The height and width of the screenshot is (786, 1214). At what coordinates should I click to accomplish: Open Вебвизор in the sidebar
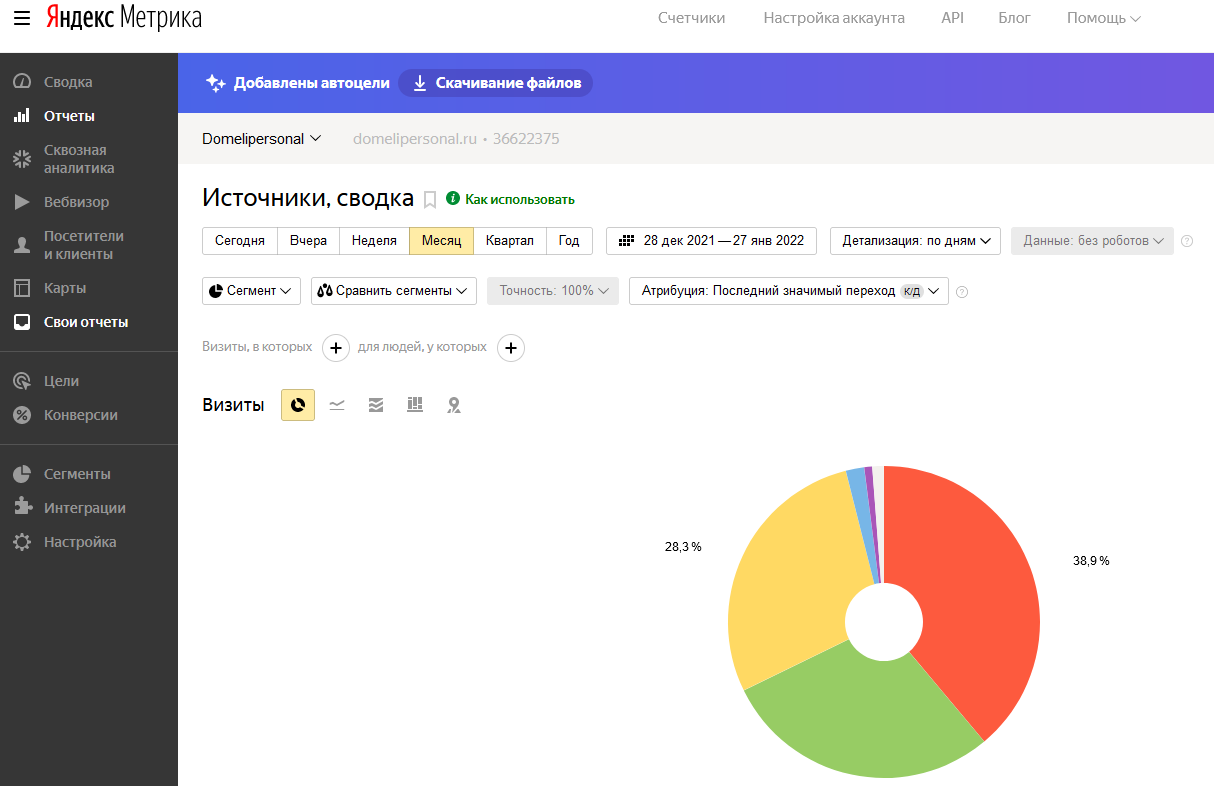coord(76,202)
